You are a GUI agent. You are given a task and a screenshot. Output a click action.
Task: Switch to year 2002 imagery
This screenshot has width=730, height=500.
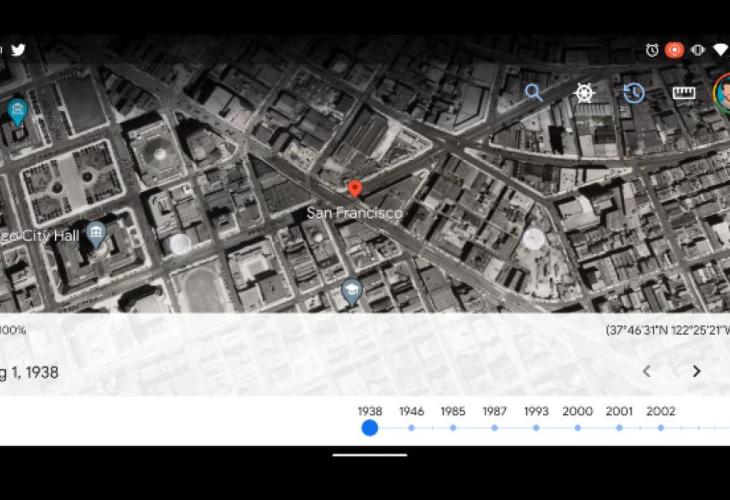coord(661,427)
